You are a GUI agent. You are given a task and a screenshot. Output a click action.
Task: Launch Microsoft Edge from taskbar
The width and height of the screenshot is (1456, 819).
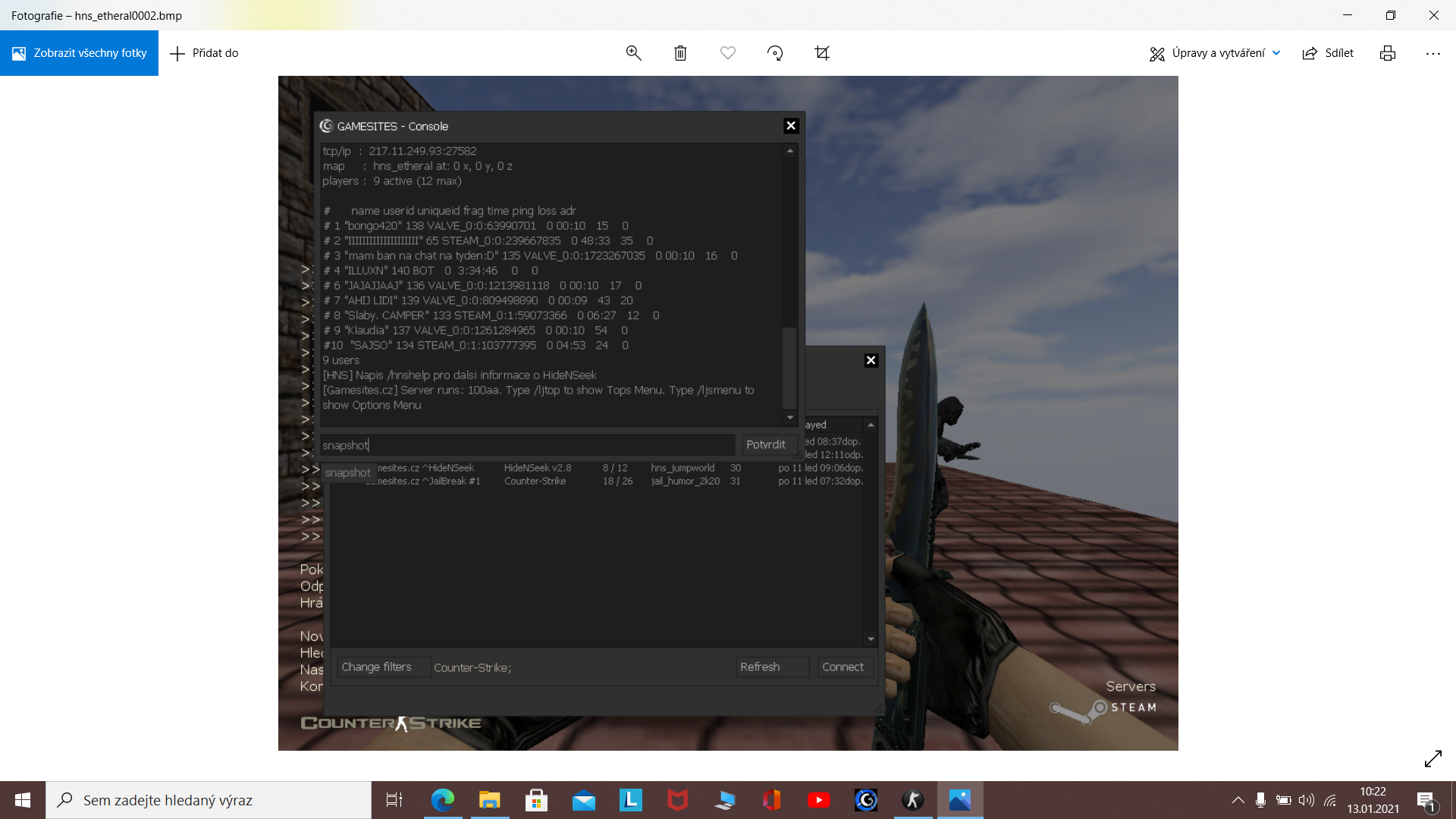[x=442, y=800]
